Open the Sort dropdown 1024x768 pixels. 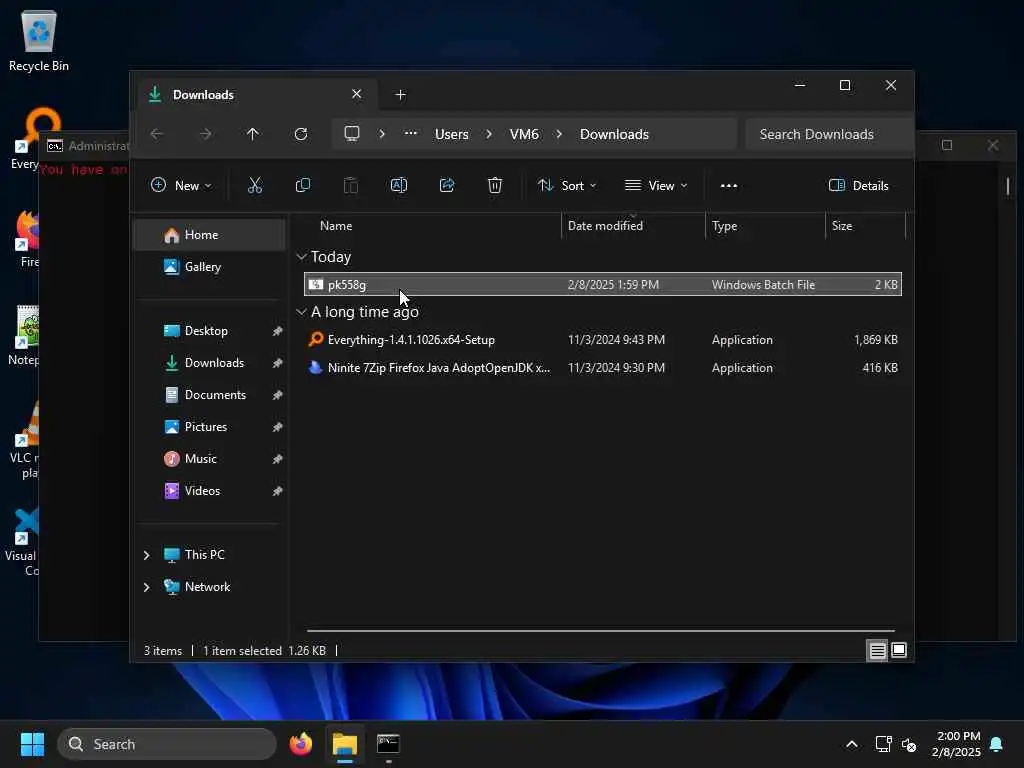point(566,185)
